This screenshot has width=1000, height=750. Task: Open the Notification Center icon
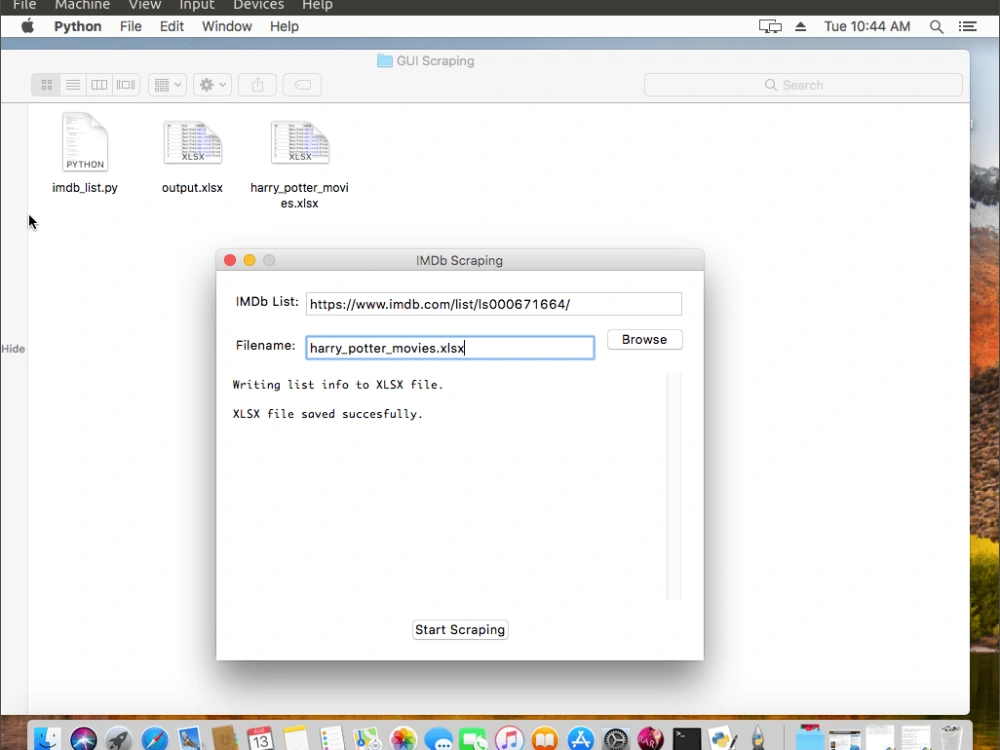coord(967,26)
